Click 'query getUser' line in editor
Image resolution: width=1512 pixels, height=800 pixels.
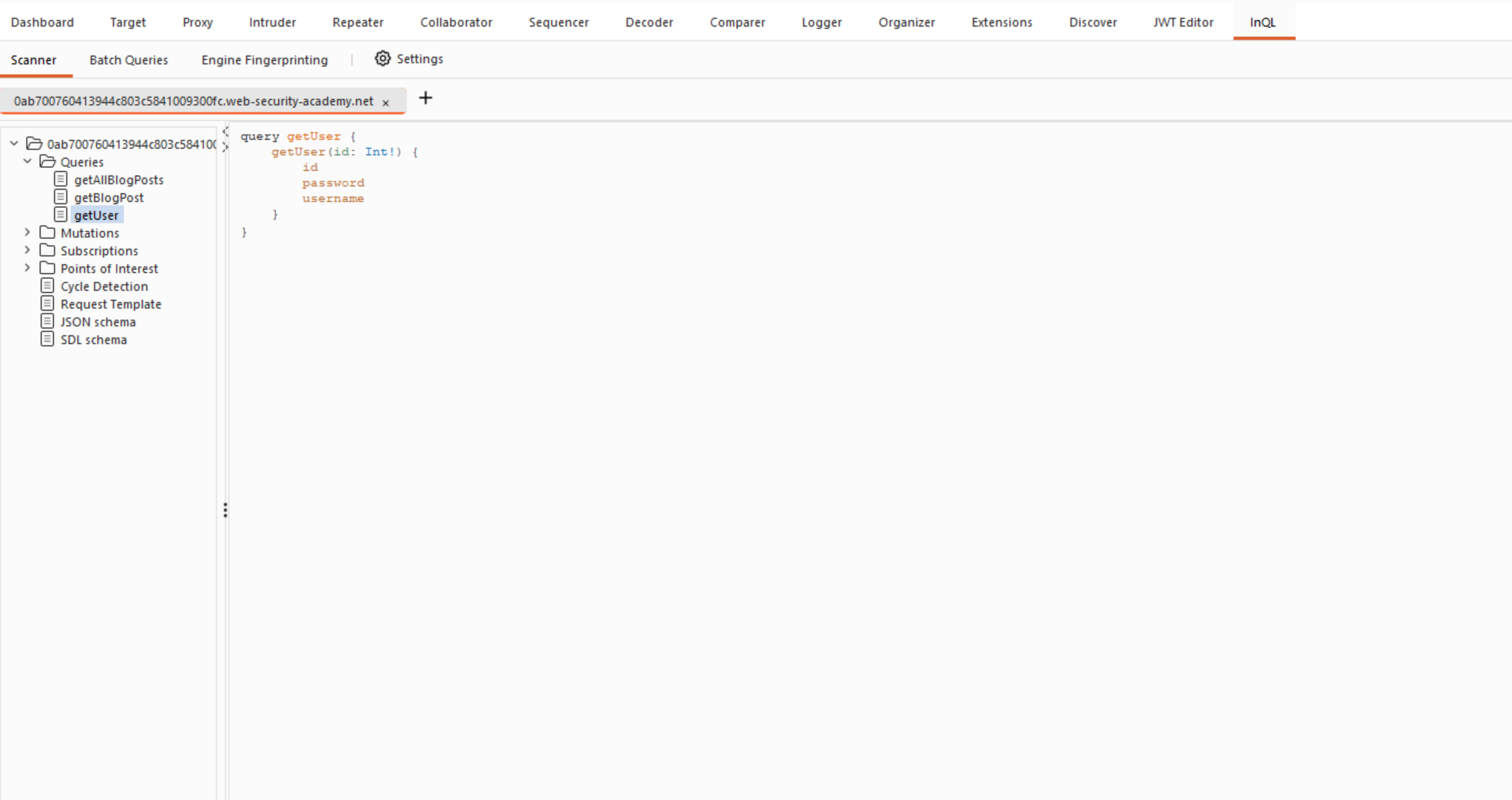click(x=298, y=136)
